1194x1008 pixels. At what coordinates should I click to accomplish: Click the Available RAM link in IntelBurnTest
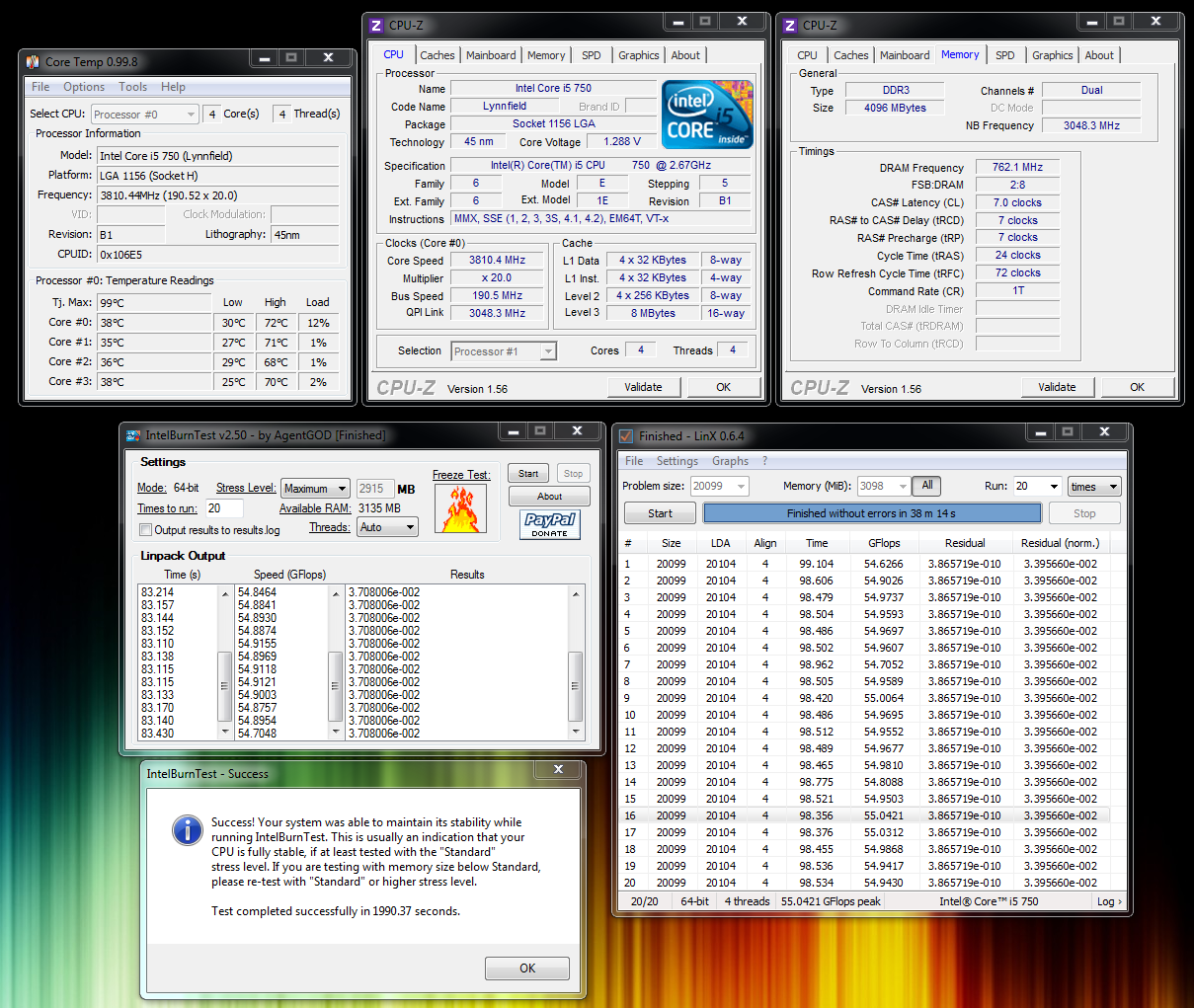315,508
